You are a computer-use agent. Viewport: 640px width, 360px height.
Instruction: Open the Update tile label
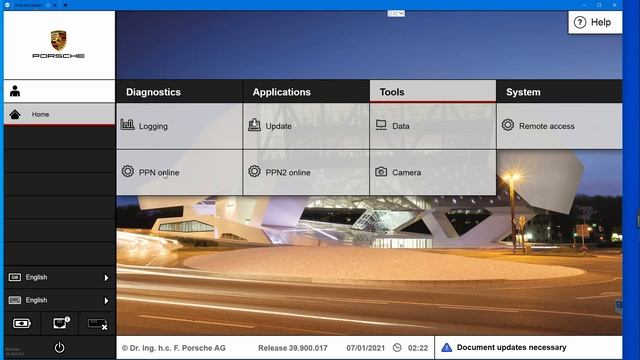point(278,126)
